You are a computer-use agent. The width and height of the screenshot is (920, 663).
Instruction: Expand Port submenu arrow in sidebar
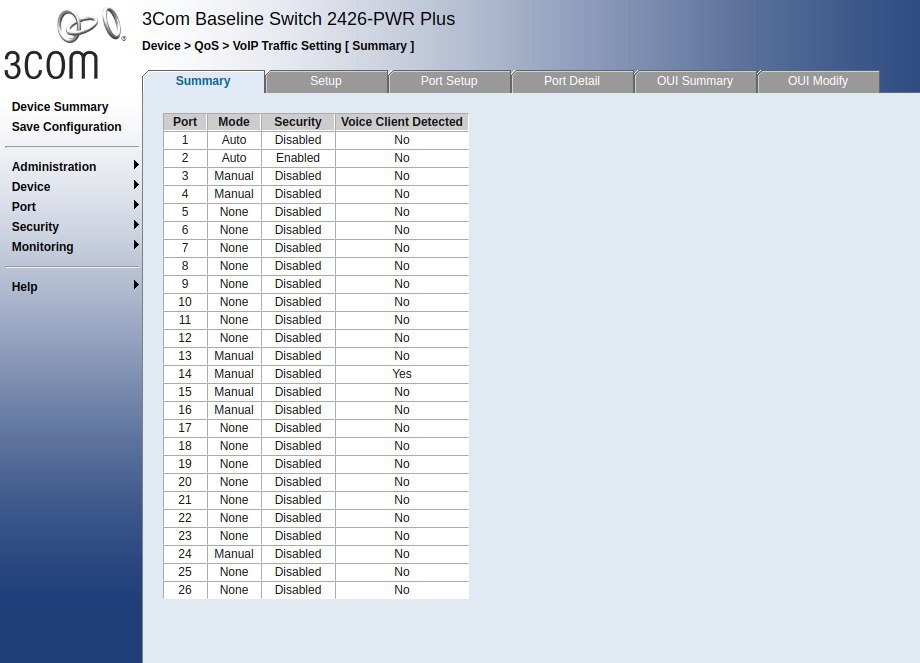click(136, 205)
